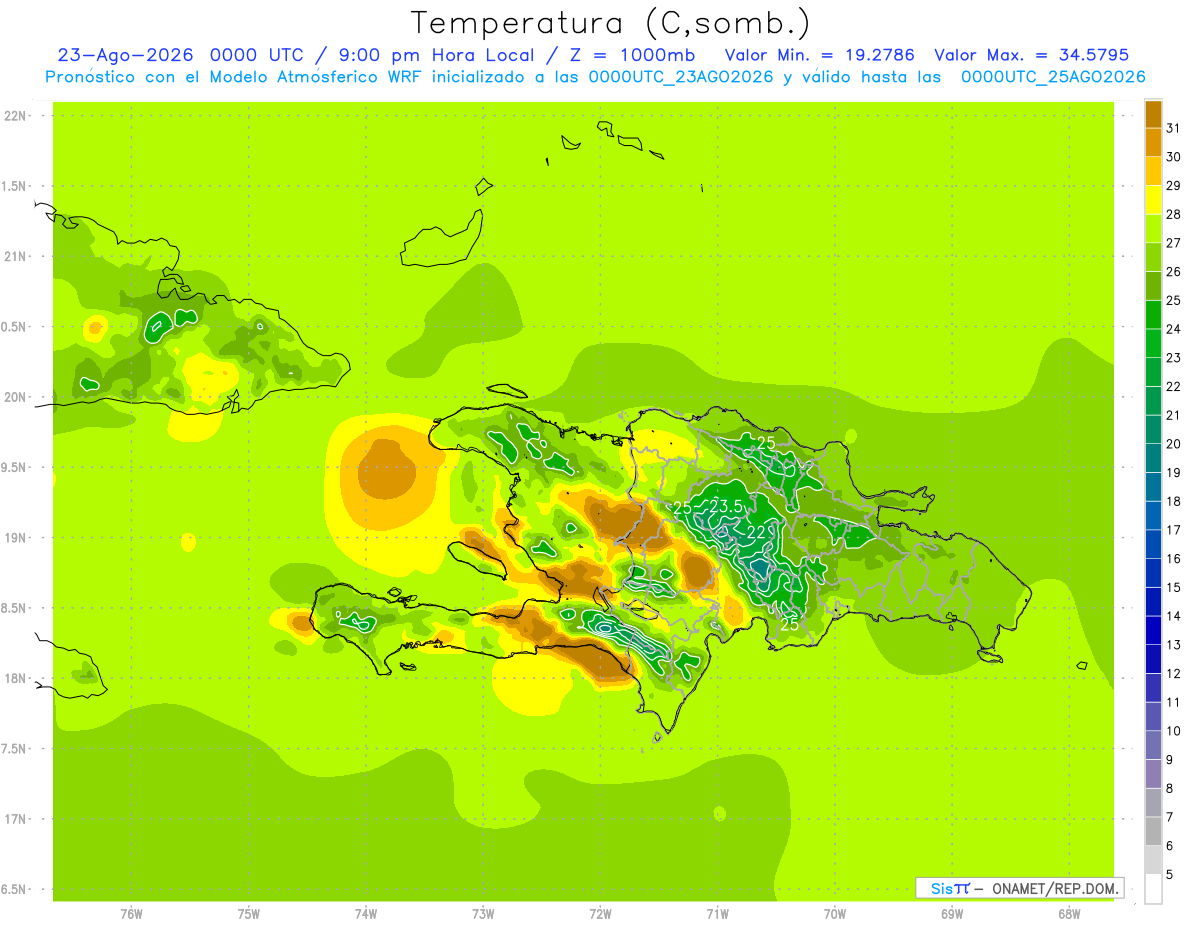Click the longitude axis label "73W"
This screenshot has width=1200, height=927.
483,914
